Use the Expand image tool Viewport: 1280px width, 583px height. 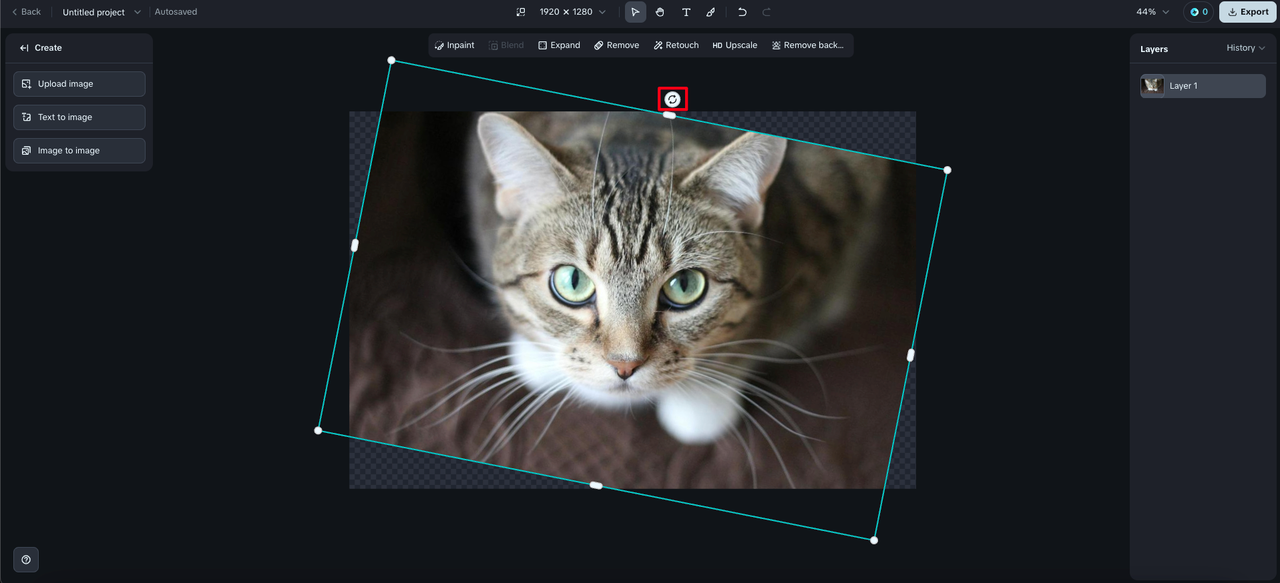[x=559, y=45]
